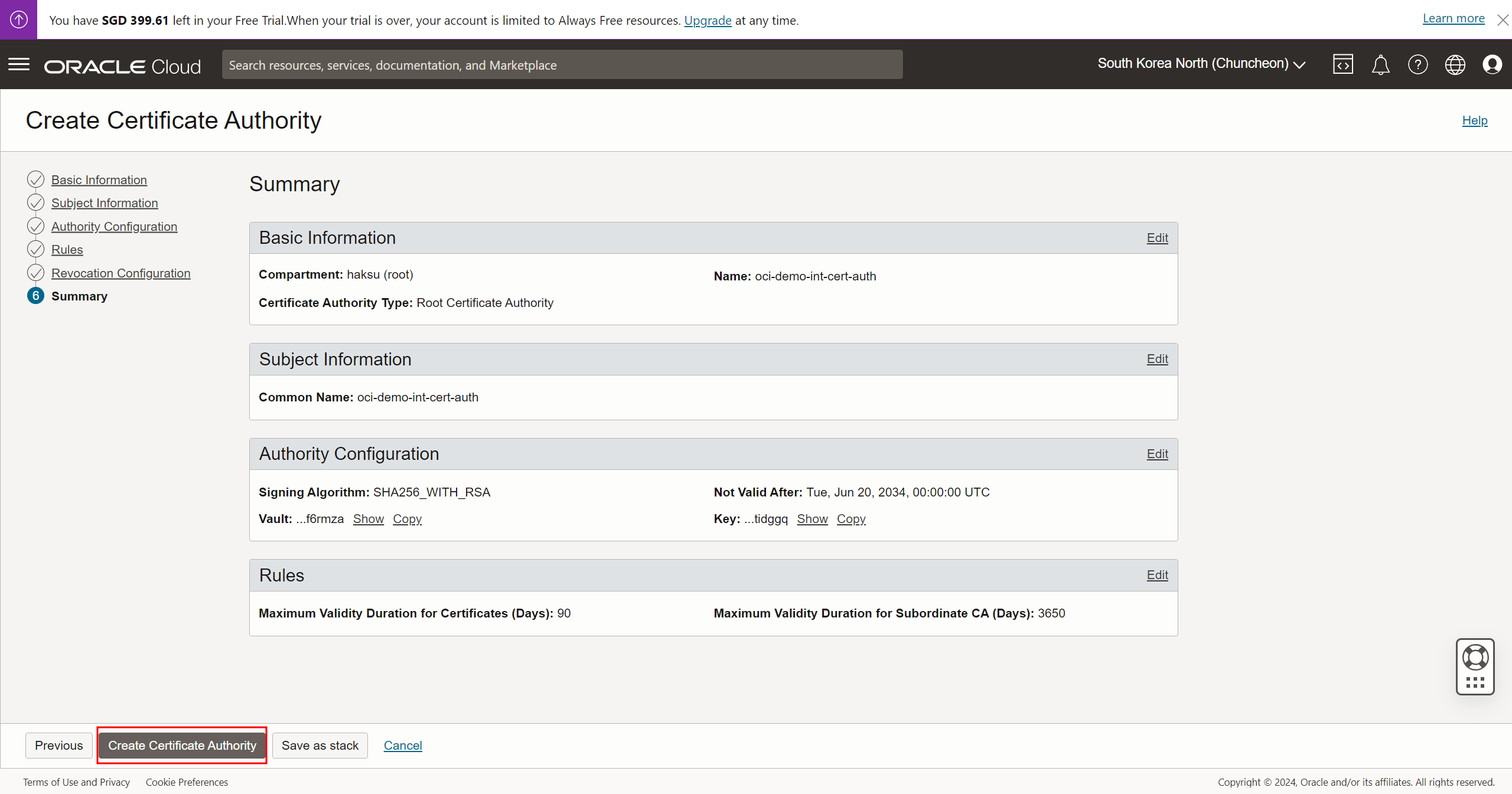Show the full Vault OCID
The image size is (1512, 794).
pos(368,519)
